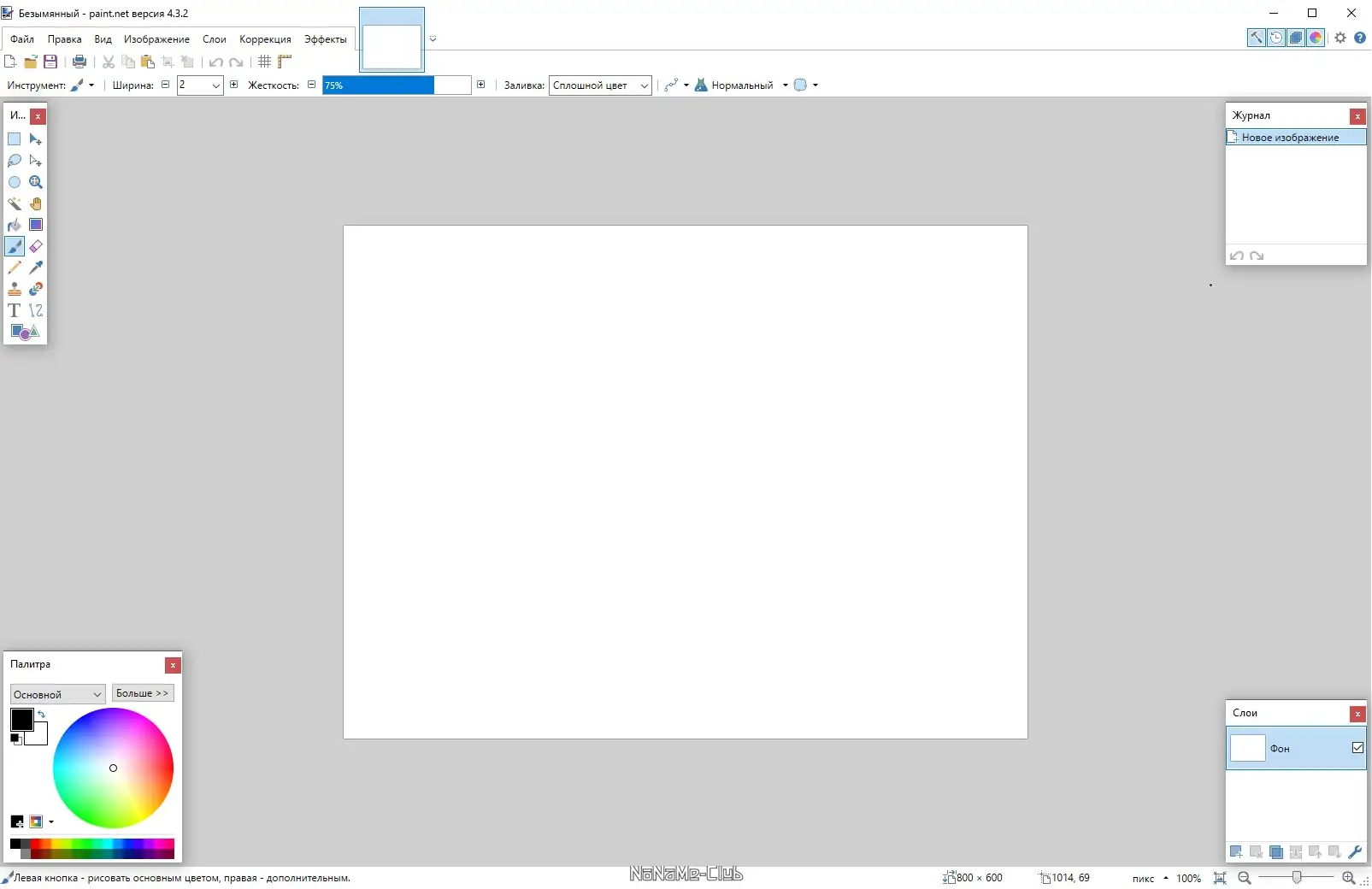Open the Заливка fill style dropdown
Image resolution: width=1372 pixels, height=889 pixels.
tap(600, 85)
